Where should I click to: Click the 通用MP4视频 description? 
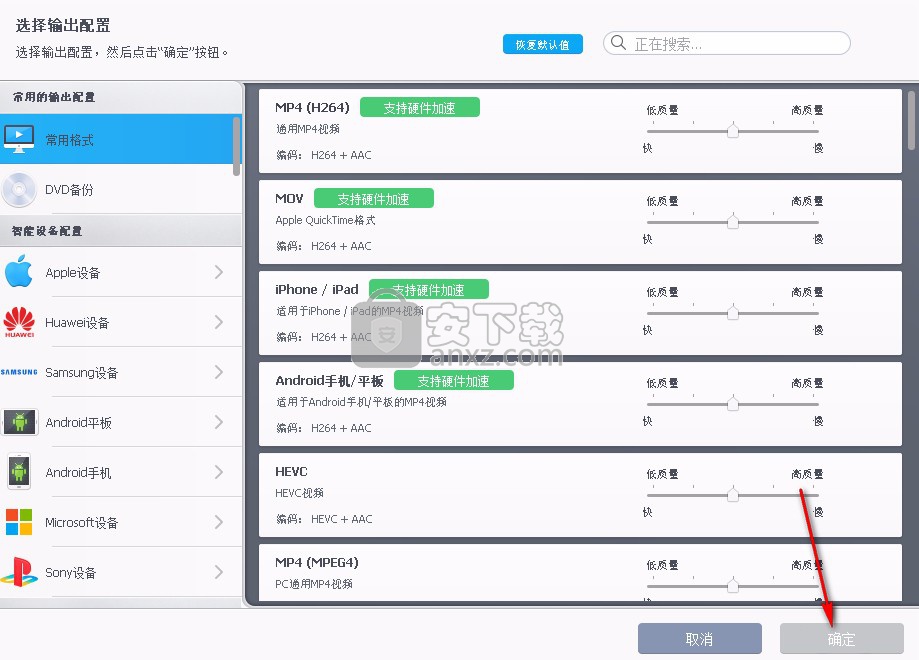[308, 129]
